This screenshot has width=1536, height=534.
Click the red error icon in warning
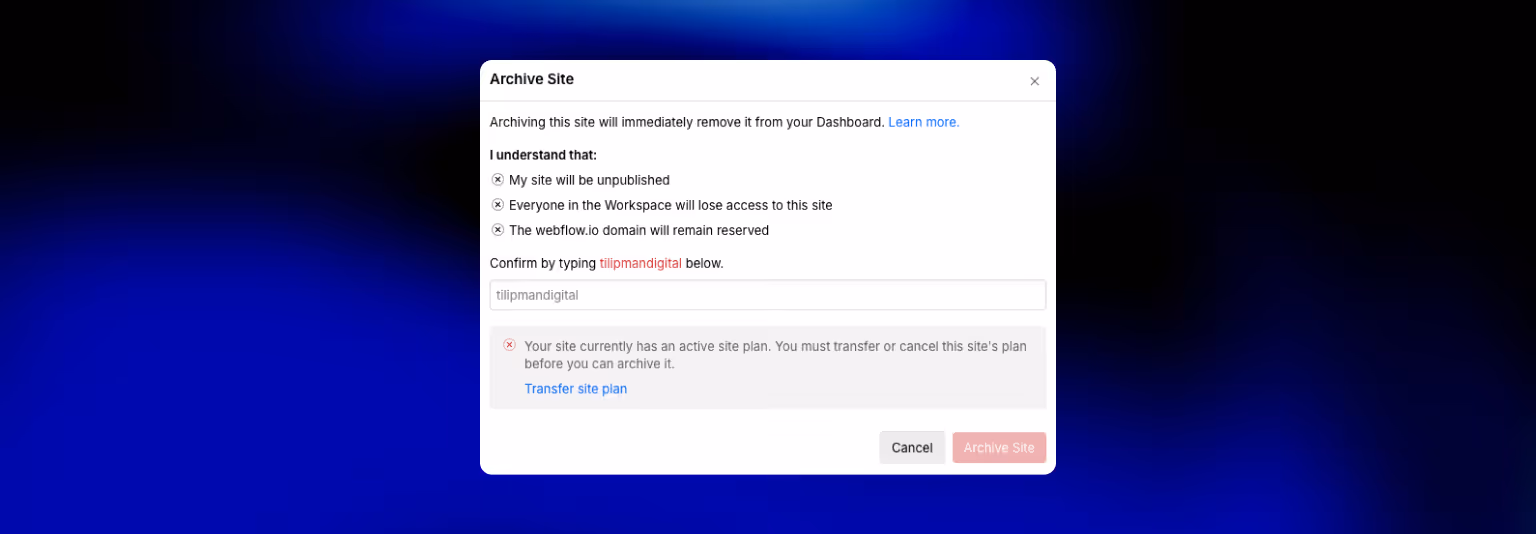pyautogui.click(x=509, y=345)
